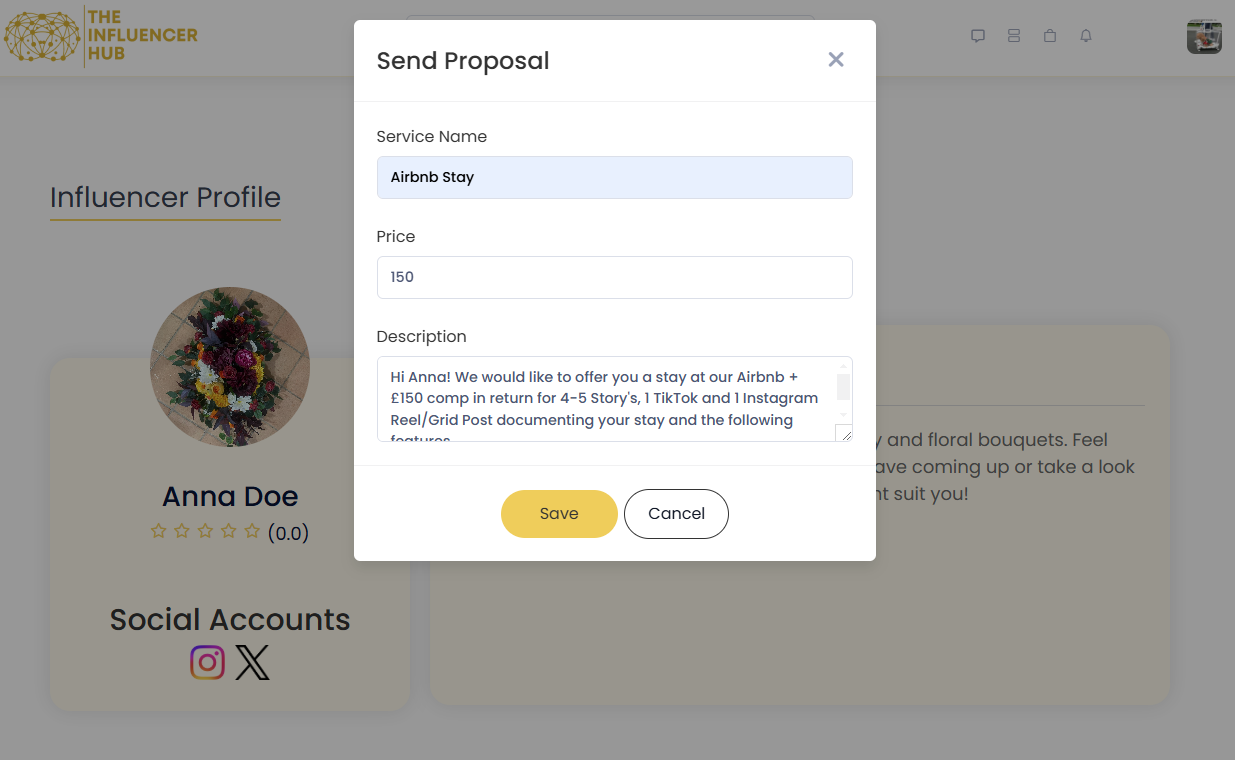Open the user avatar menu
1235x760 pixels.
click(x=1204, y=36)
